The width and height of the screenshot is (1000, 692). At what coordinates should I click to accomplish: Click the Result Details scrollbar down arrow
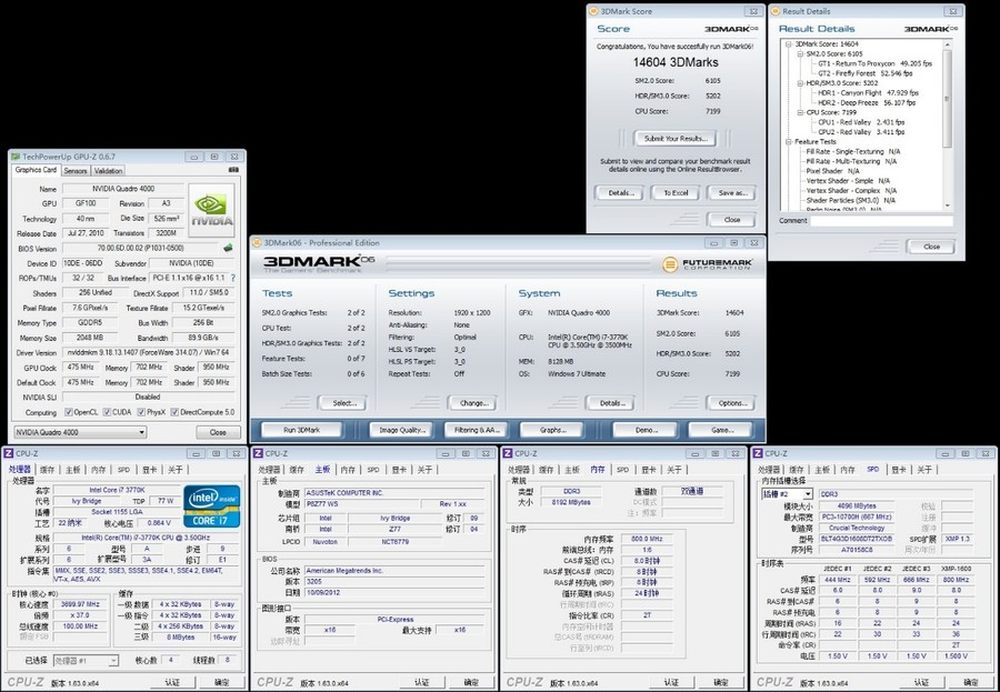pyautogui.click(x=947, y=206)
